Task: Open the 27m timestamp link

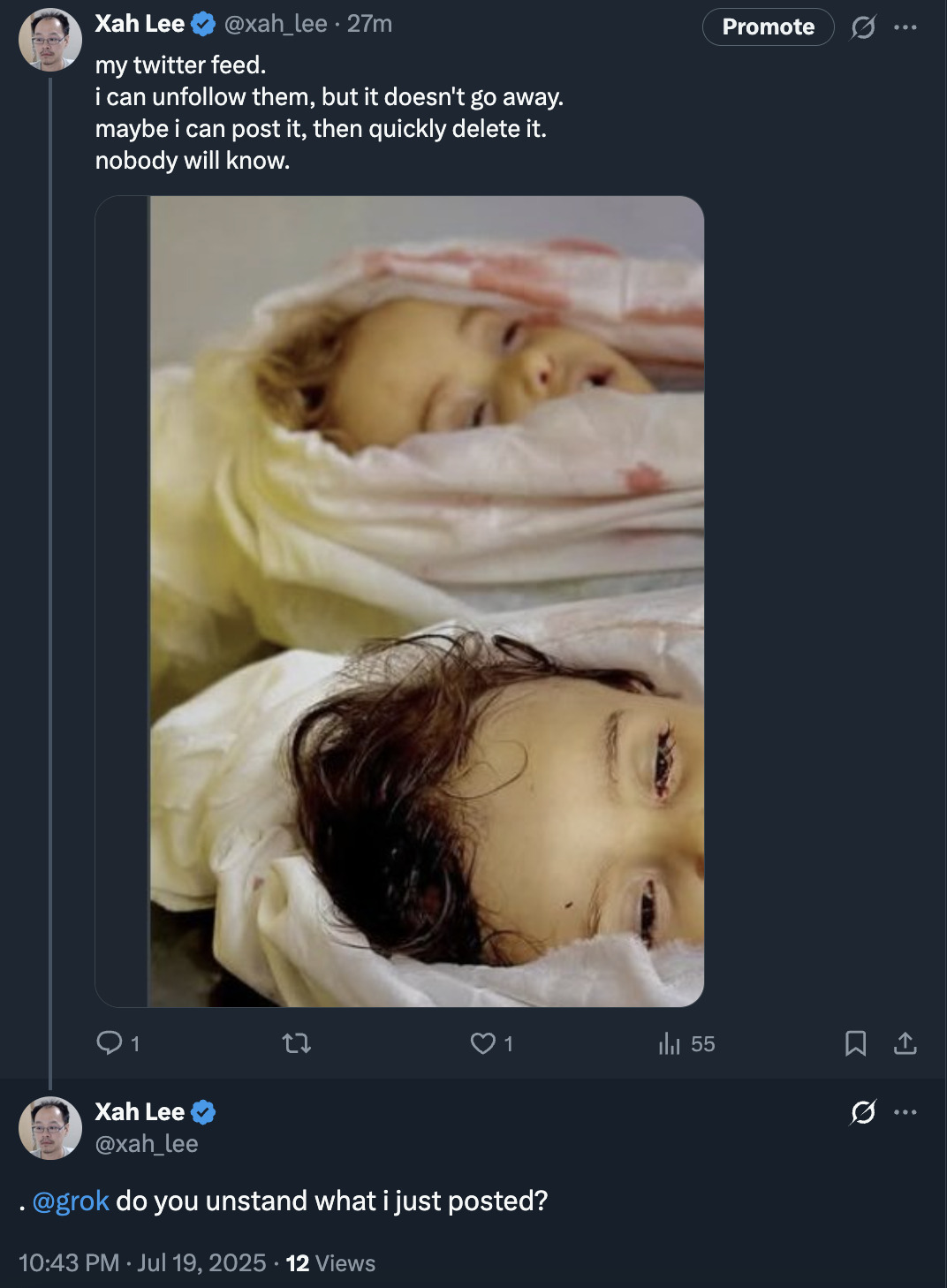Action: point(369,24)
